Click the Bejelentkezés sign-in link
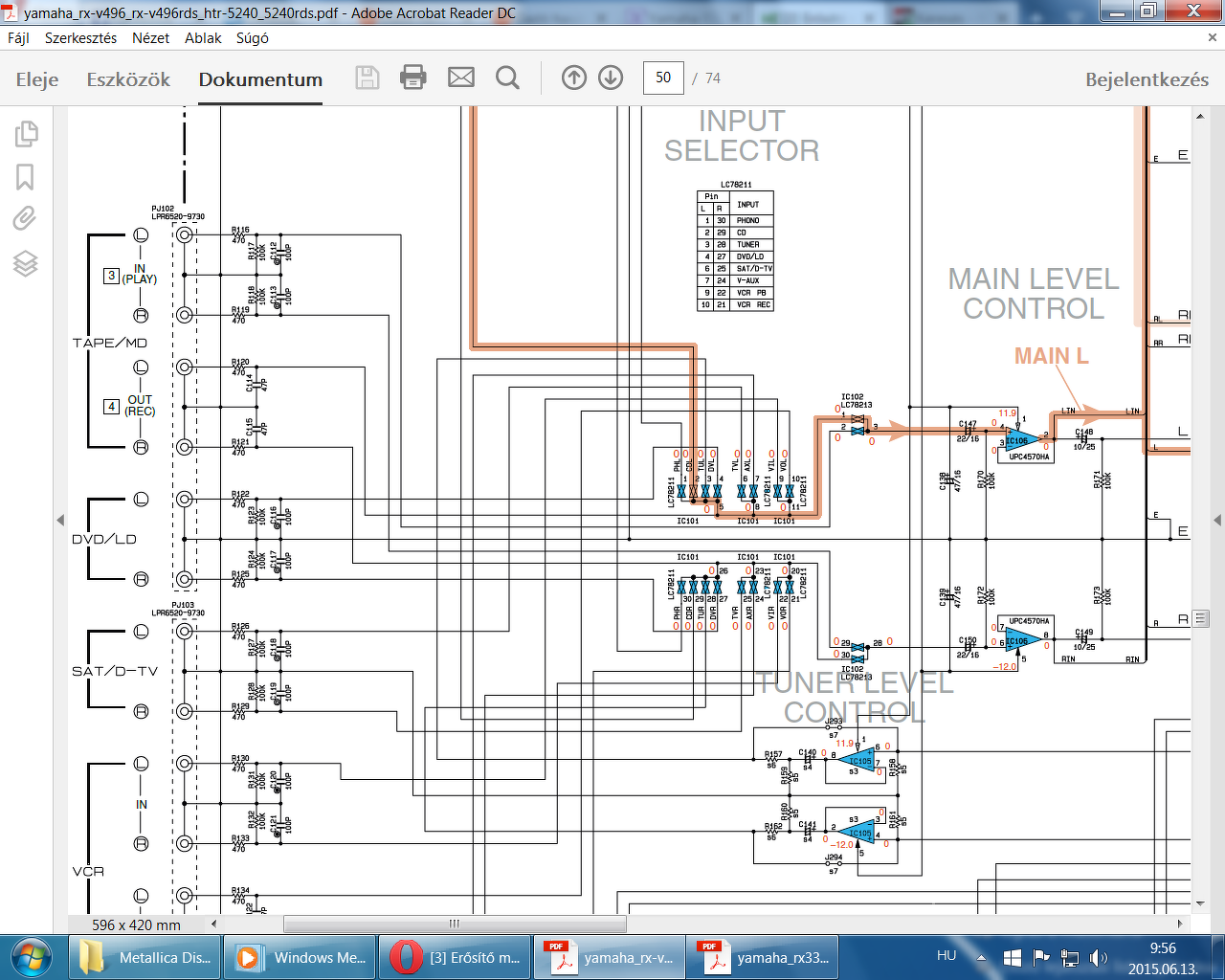Viewport: 1225px width, 980px height. pyautogui.click(x=1147, y=79)
